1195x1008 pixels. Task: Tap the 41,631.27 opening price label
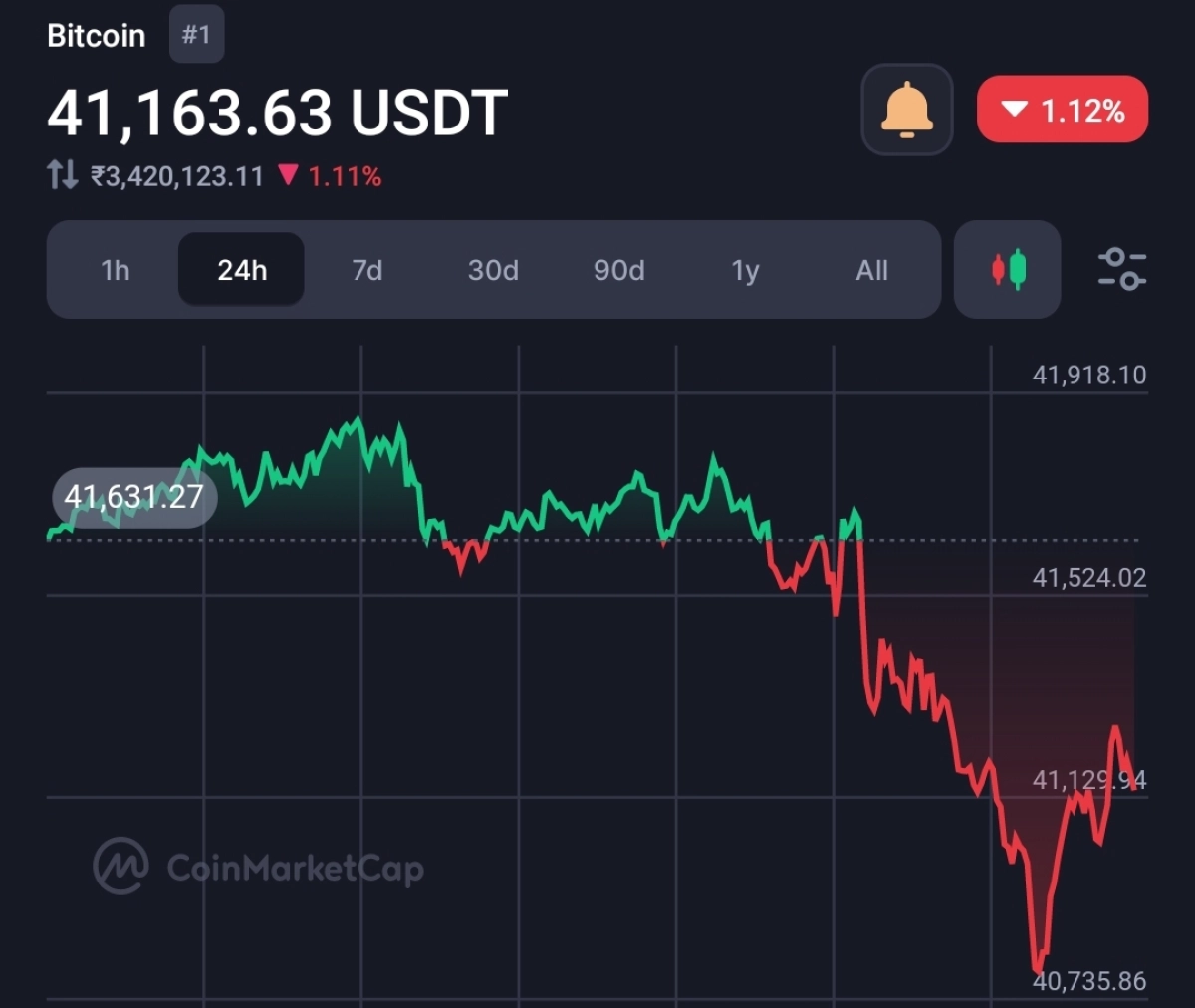tap(133, 496)
